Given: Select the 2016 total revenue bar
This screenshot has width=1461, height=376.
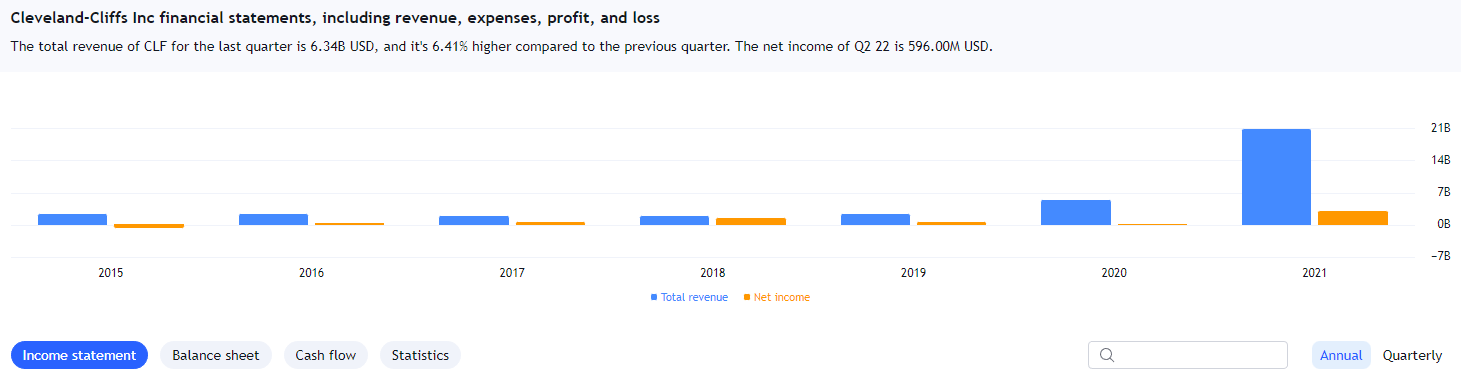Looking at the screenshot, I should [x=273, y=219].
